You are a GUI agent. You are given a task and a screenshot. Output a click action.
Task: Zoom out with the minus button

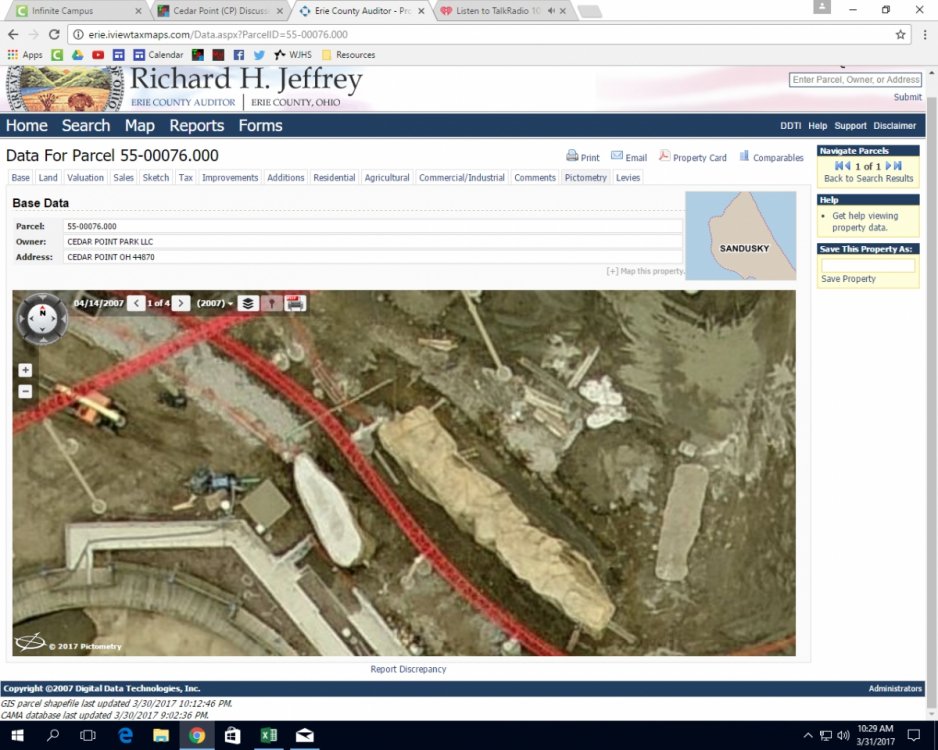25,391
